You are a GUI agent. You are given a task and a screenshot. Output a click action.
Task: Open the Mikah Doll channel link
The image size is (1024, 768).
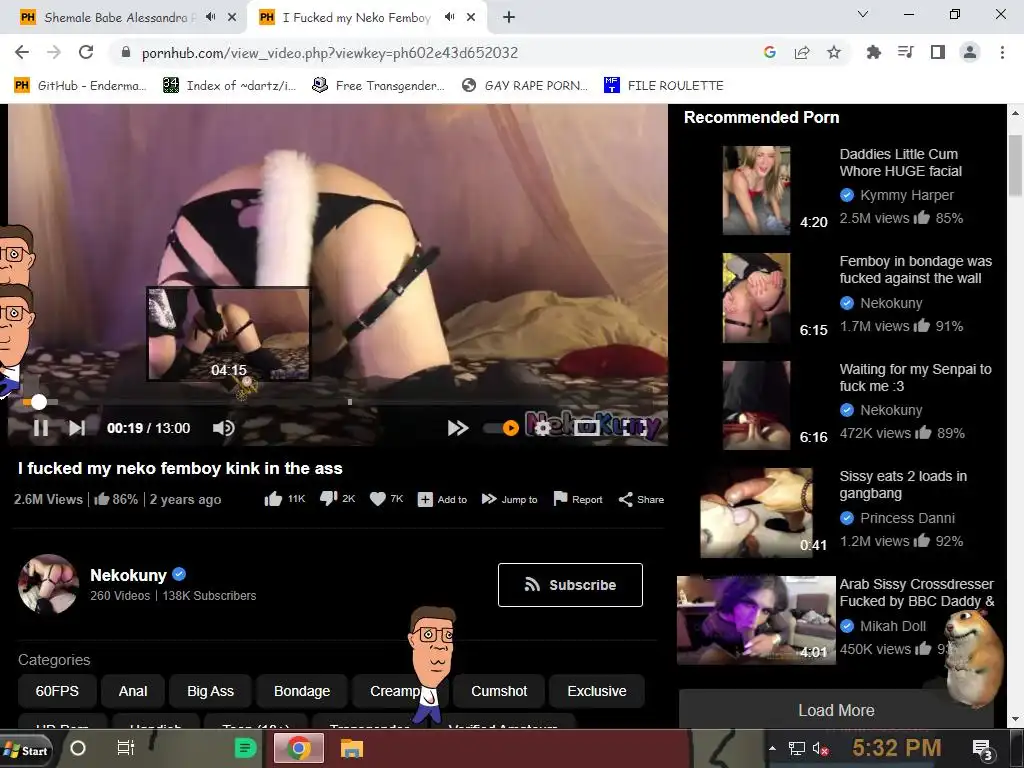click(893, 626)
